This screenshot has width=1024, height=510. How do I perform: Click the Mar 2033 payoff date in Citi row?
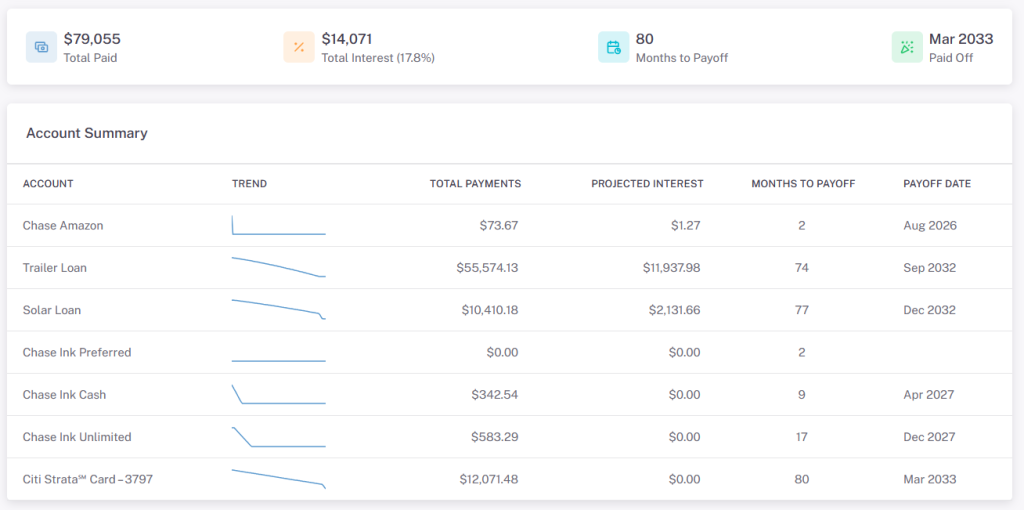coord(930,479)
